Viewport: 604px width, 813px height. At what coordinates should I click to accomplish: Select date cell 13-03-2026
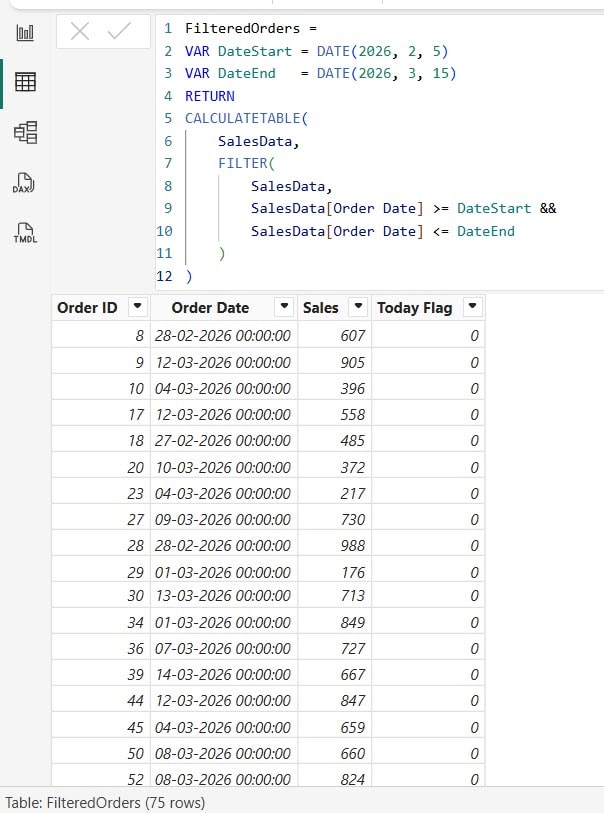tap(224, 595)
